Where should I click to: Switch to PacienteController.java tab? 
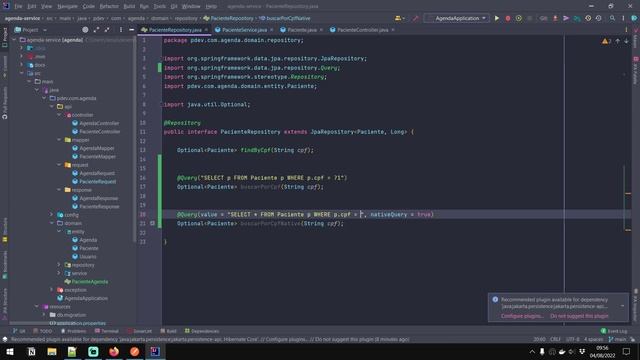(x=362, y=30)
